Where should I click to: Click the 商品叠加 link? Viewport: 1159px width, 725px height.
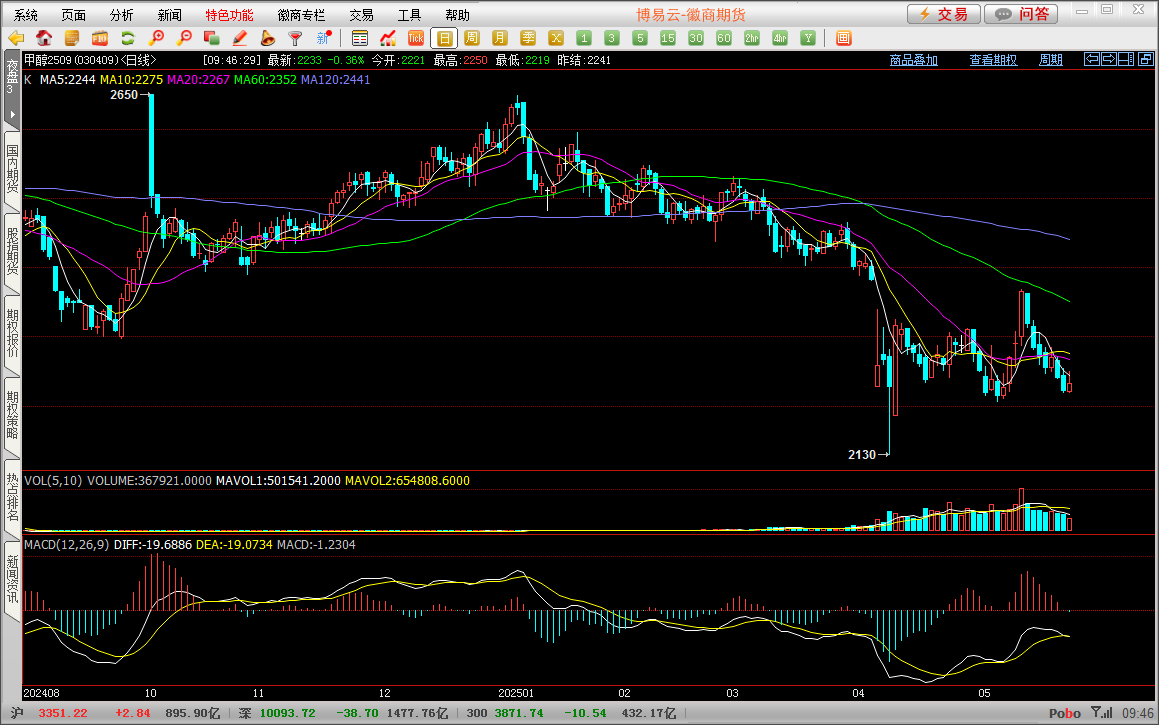[x=914, y=60]
